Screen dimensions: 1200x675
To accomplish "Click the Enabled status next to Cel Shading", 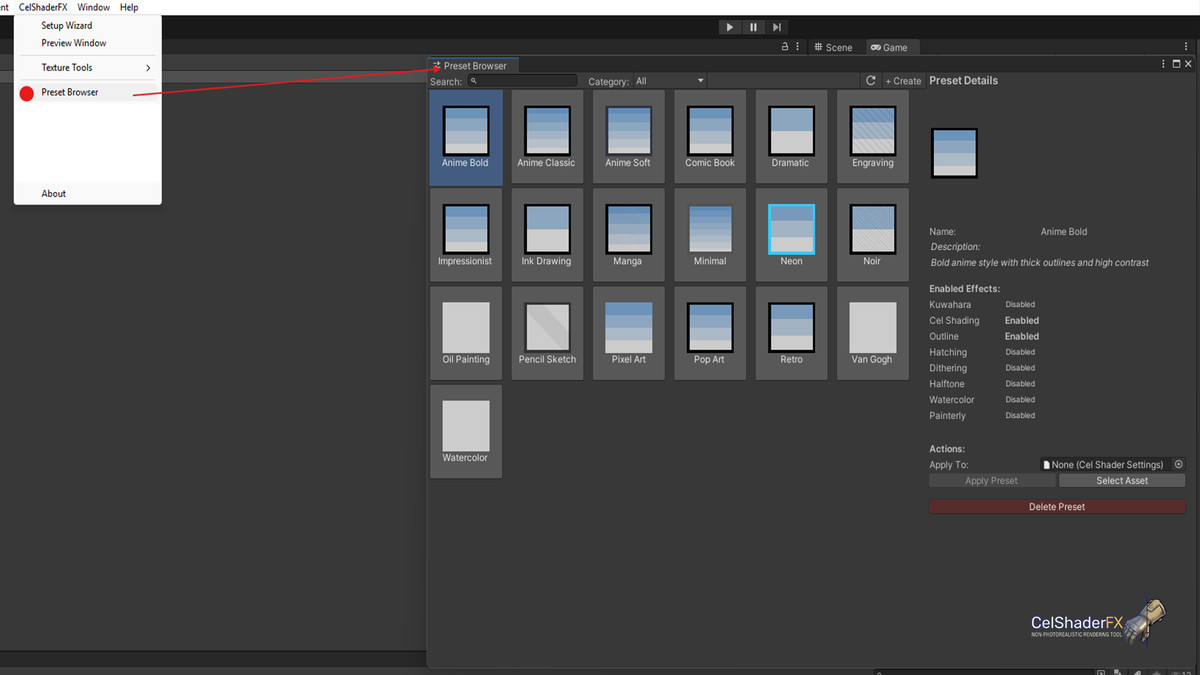I will 1022,320.
